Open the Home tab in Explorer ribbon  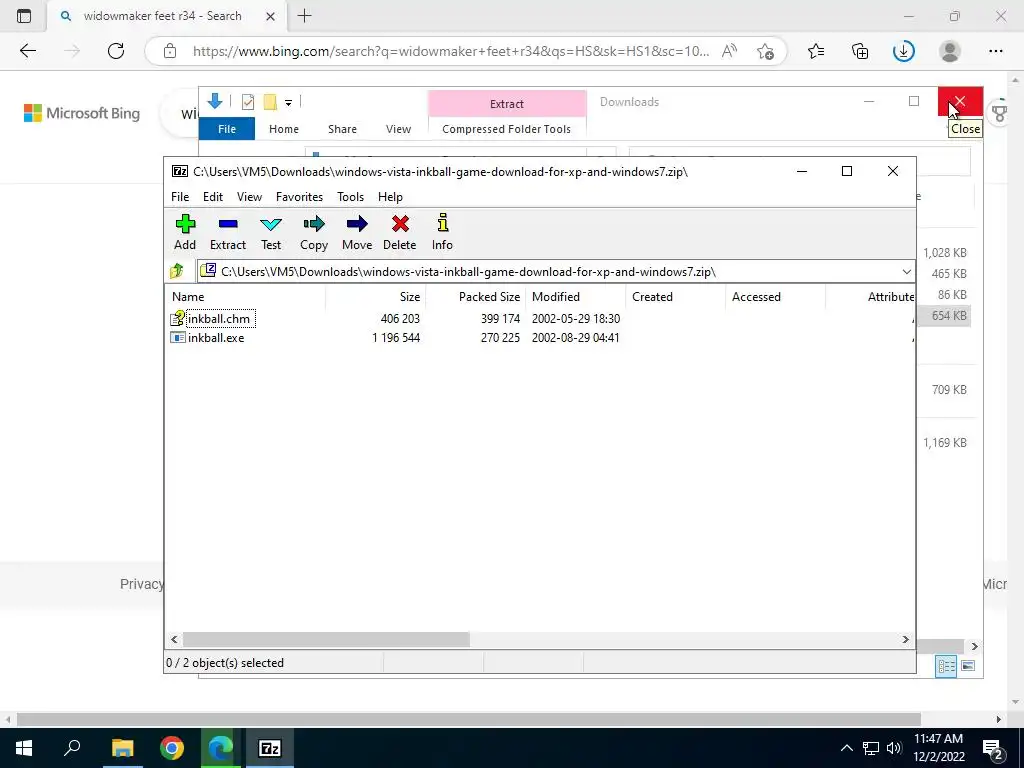(283, 129)
